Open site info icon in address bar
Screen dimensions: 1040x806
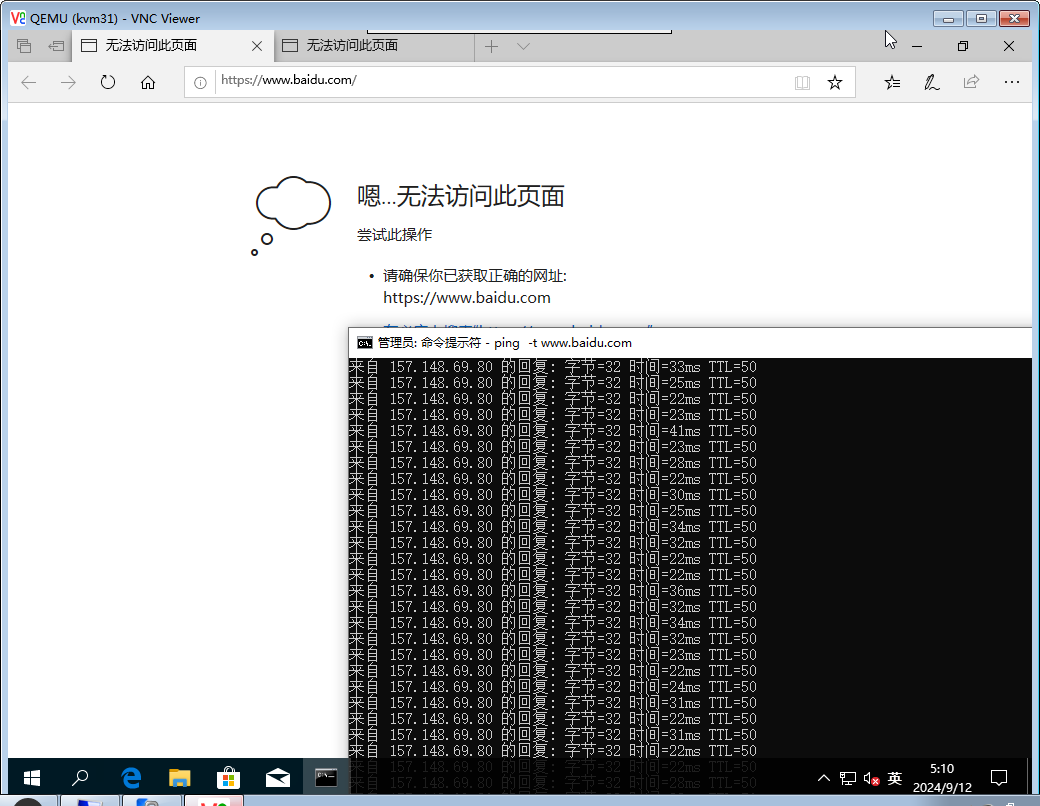200,82
